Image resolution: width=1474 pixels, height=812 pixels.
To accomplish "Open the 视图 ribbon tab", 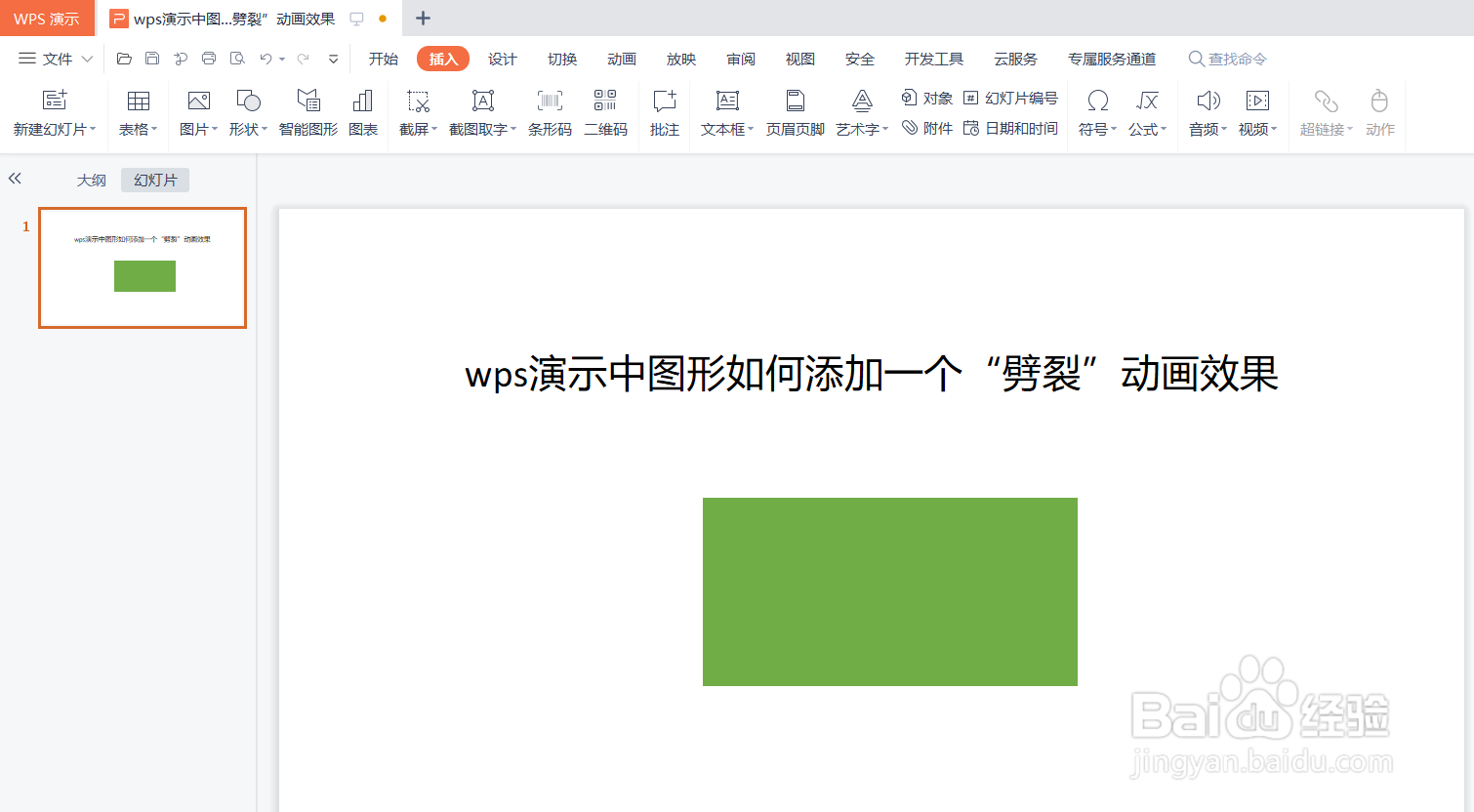I will click(x=800, y=59).
